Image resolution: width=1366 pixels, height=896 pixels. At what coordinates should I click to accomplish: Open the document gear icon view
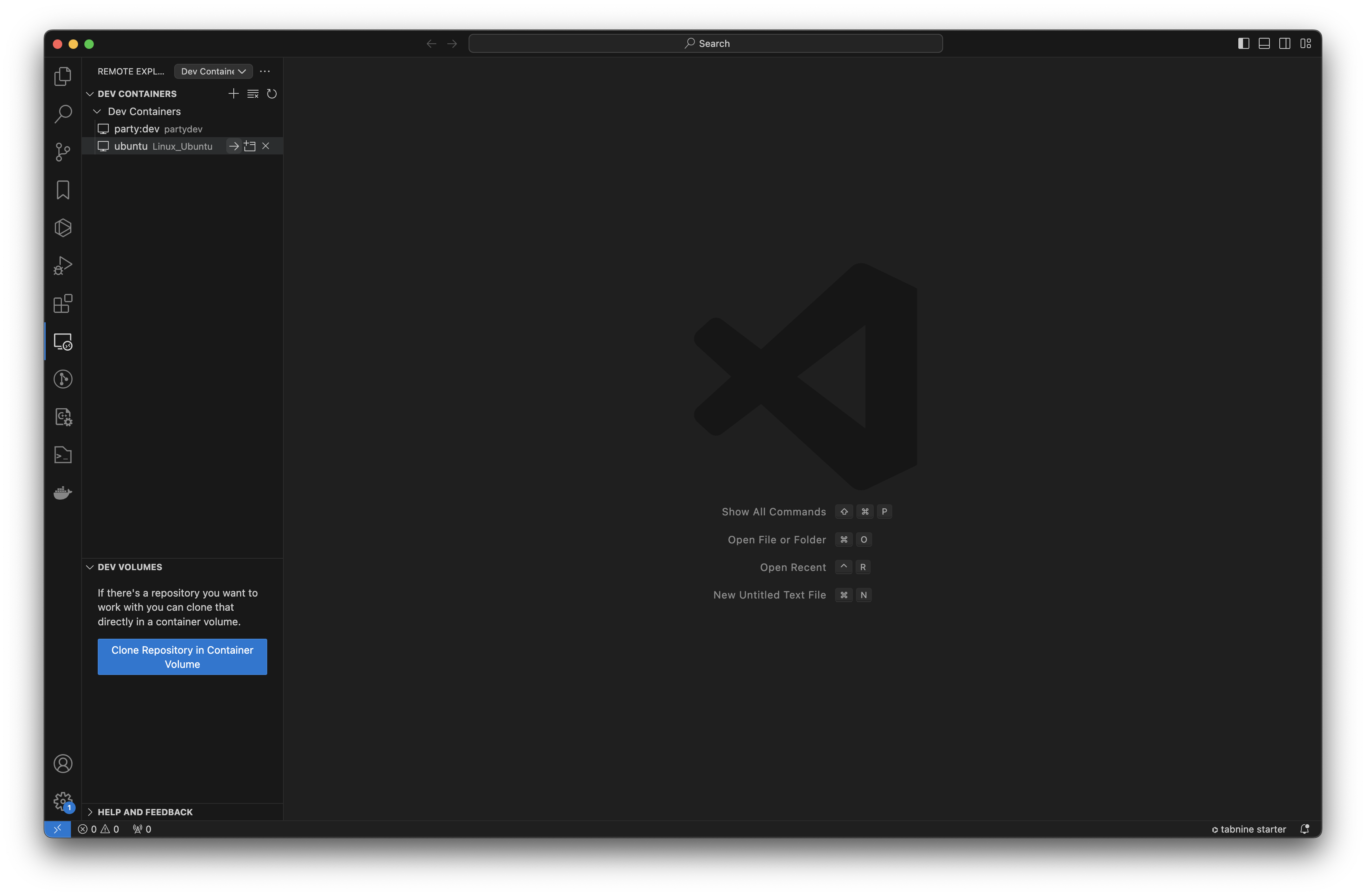[x=63, y=417]
